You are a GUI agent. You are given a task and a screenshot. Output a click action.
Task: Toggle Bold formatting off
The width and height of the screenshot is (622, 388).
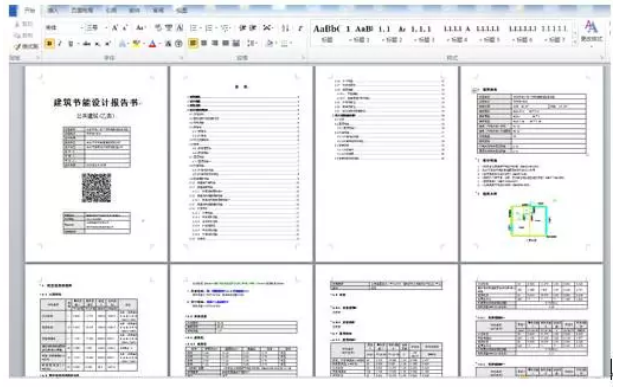50,43
